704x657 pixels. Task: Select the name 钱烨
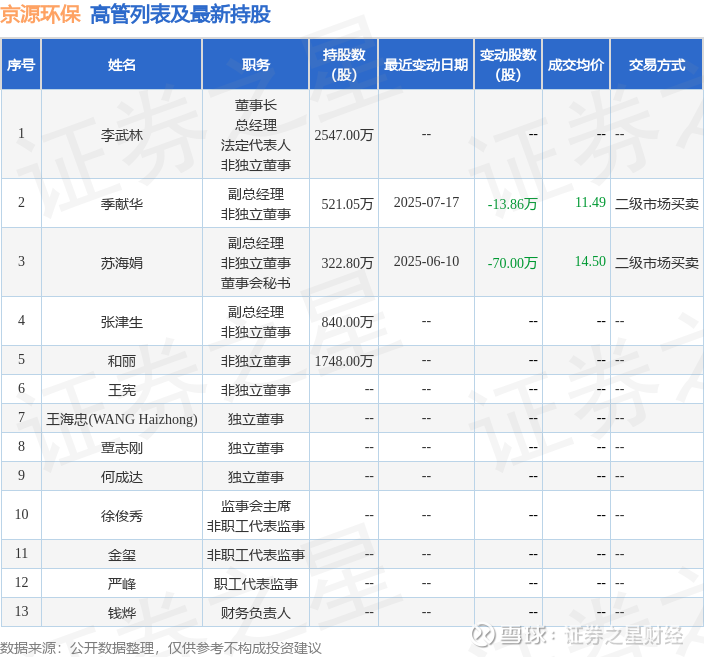pyautogui.click(x=122, y=613)
